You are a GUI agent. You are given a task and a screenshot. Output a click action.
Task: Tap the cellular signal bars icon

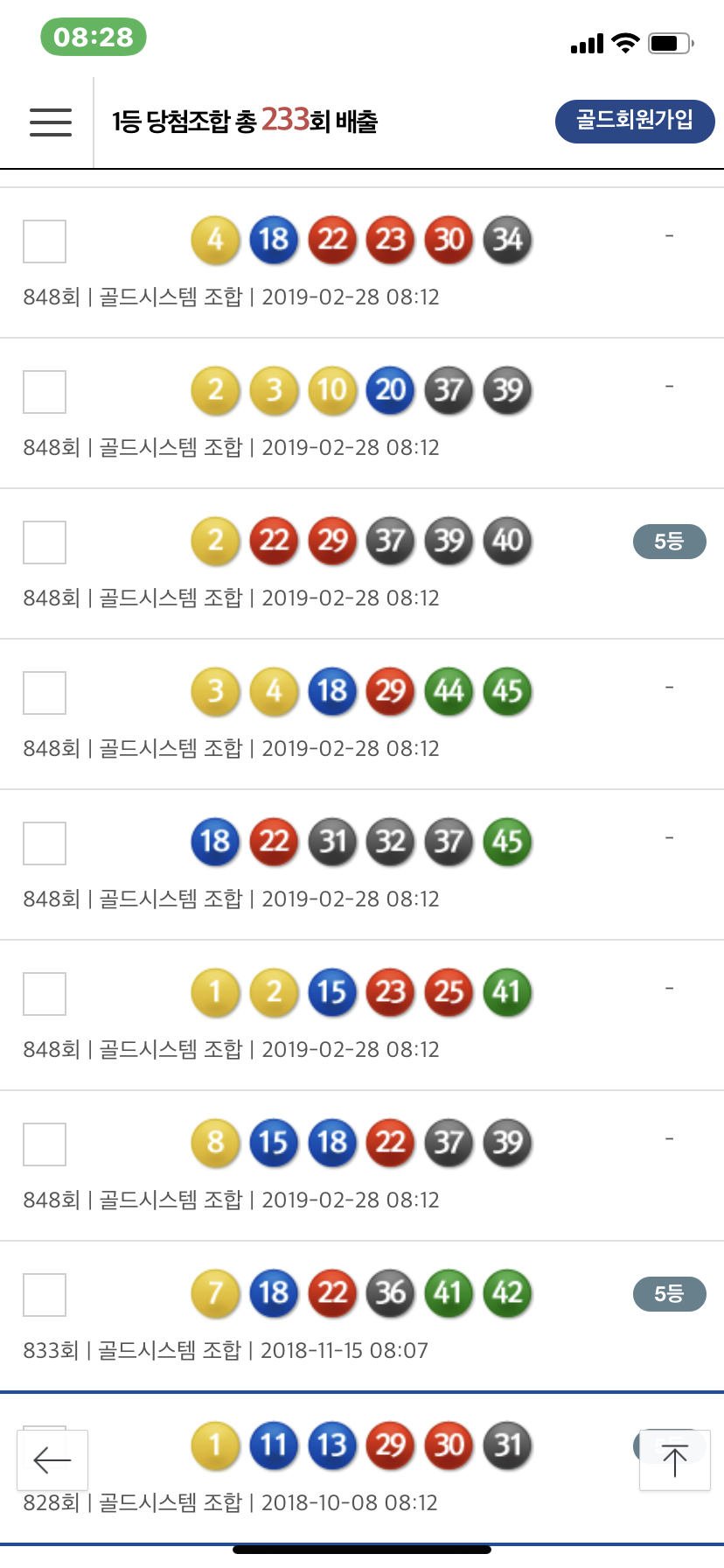(x=587, y=44)
